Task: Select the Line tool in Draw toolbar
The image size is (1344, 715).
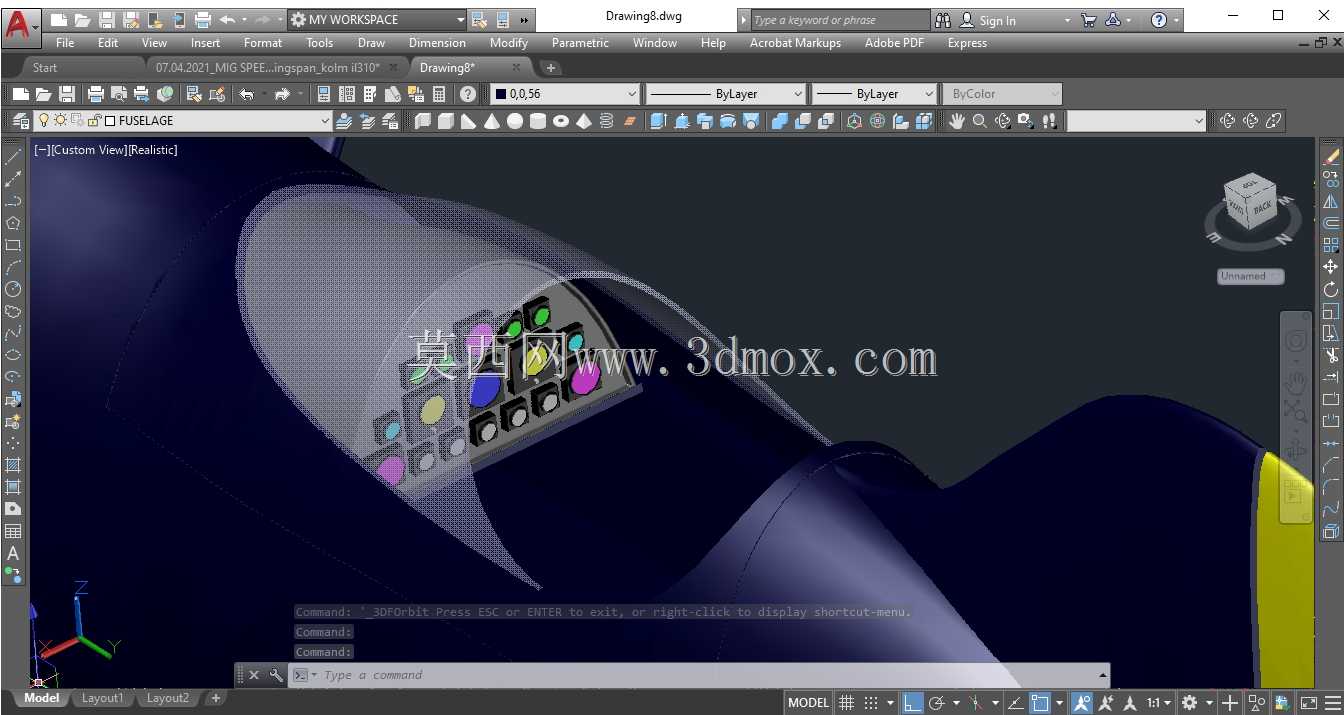Action: click(13, 157)
